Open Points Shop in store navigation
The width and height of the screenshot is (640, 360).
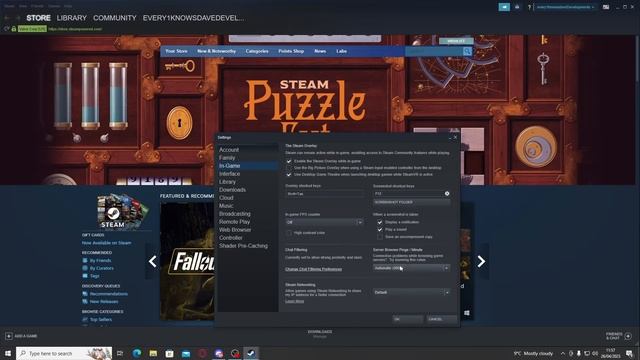291,51
